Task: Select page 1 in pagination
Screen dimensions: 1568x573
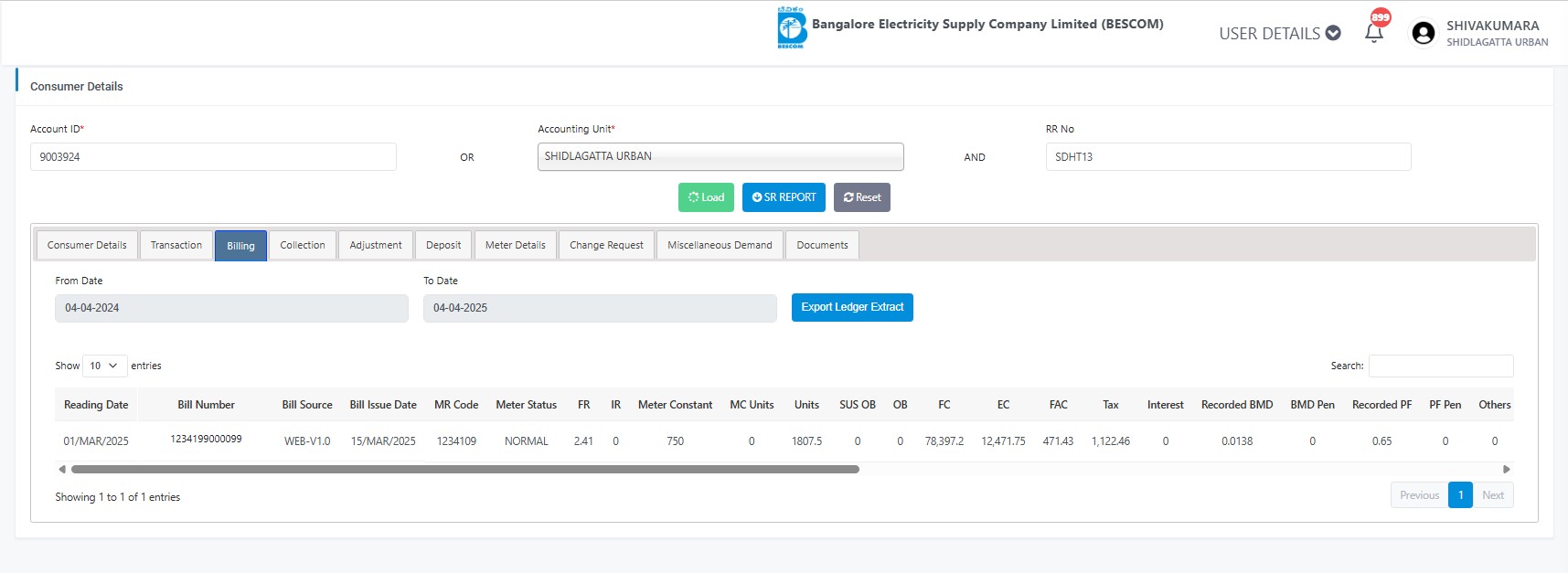Action: (1460, 495)
